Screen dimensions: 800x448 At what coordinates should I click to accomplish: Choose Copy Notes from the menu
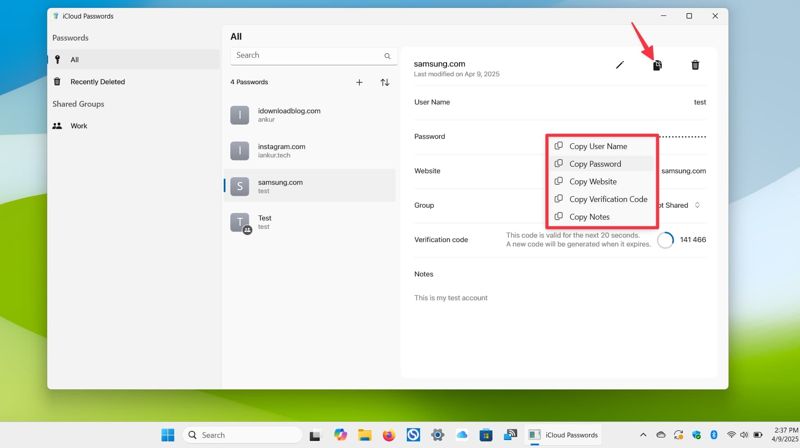click(x=602, y=217)
